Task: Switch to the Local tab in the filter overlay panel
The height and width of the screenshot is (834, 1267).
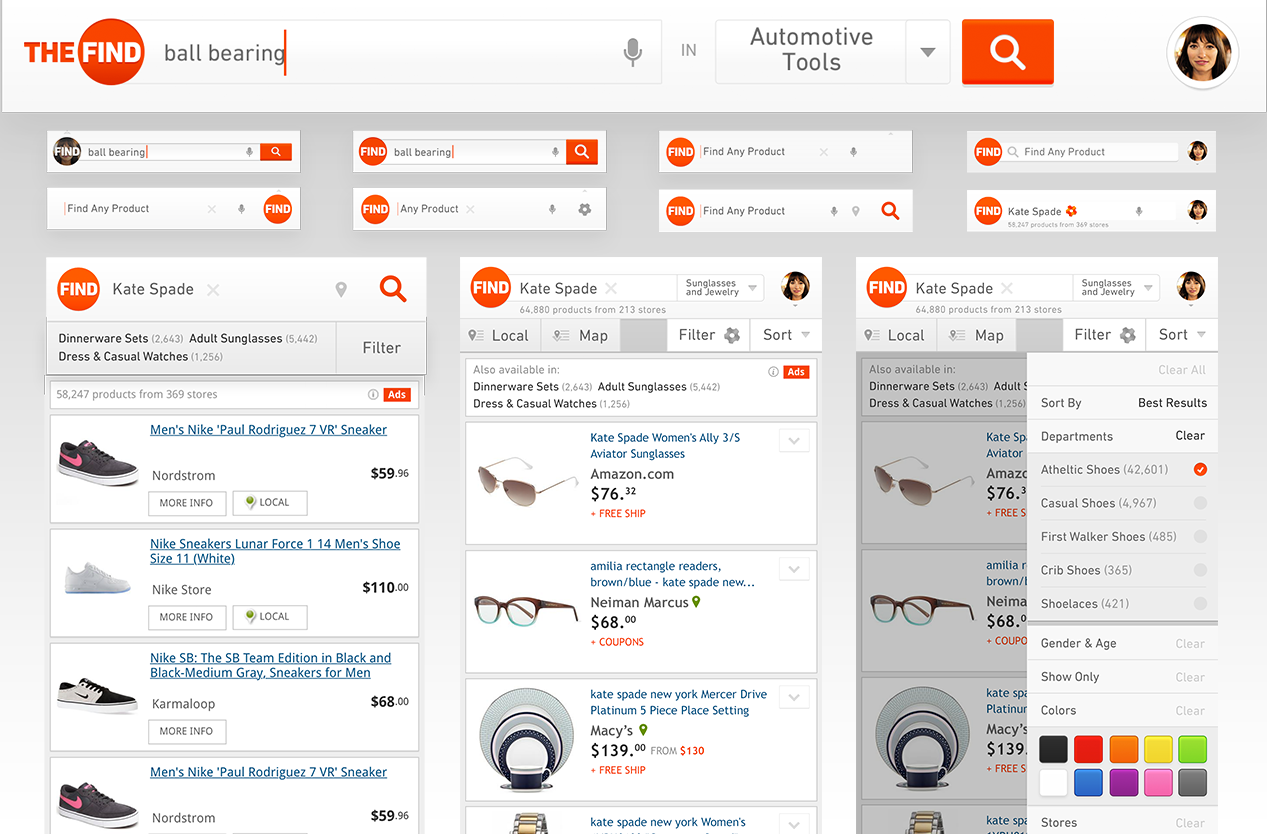Action: pyautogui.click(x=896, y=335)
